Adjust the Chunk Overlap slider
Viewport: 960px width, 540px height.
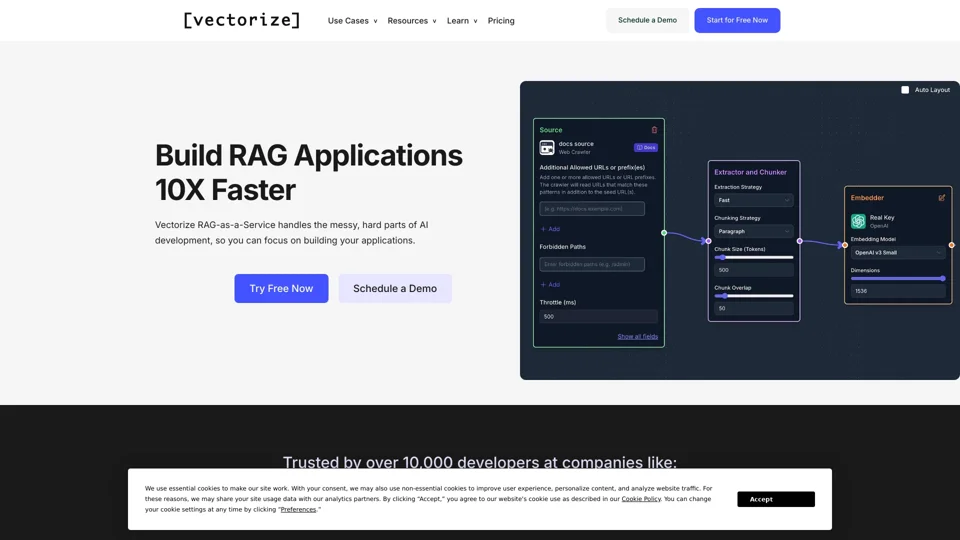click(754, 296)
